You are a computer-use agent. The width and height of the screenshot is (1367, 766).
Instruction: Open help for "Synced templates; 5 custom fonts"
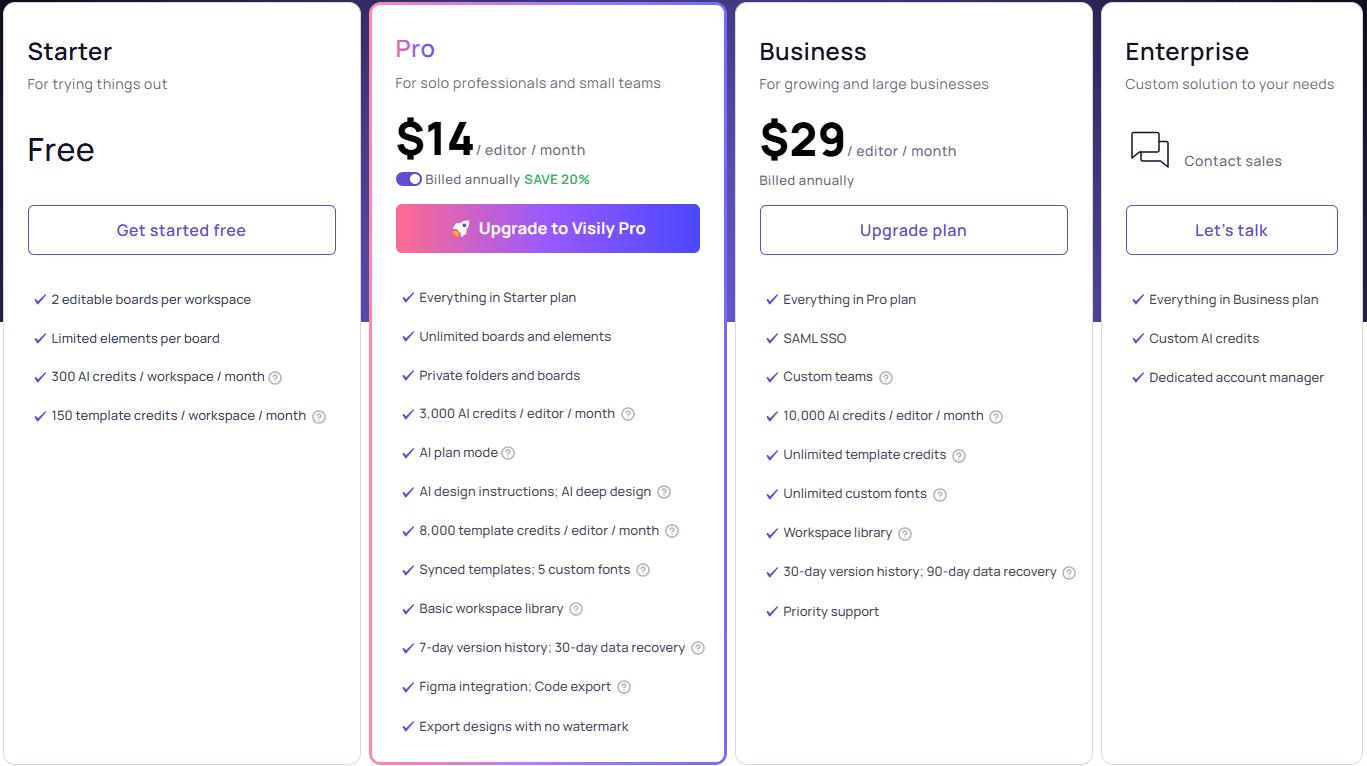(642, 569)
